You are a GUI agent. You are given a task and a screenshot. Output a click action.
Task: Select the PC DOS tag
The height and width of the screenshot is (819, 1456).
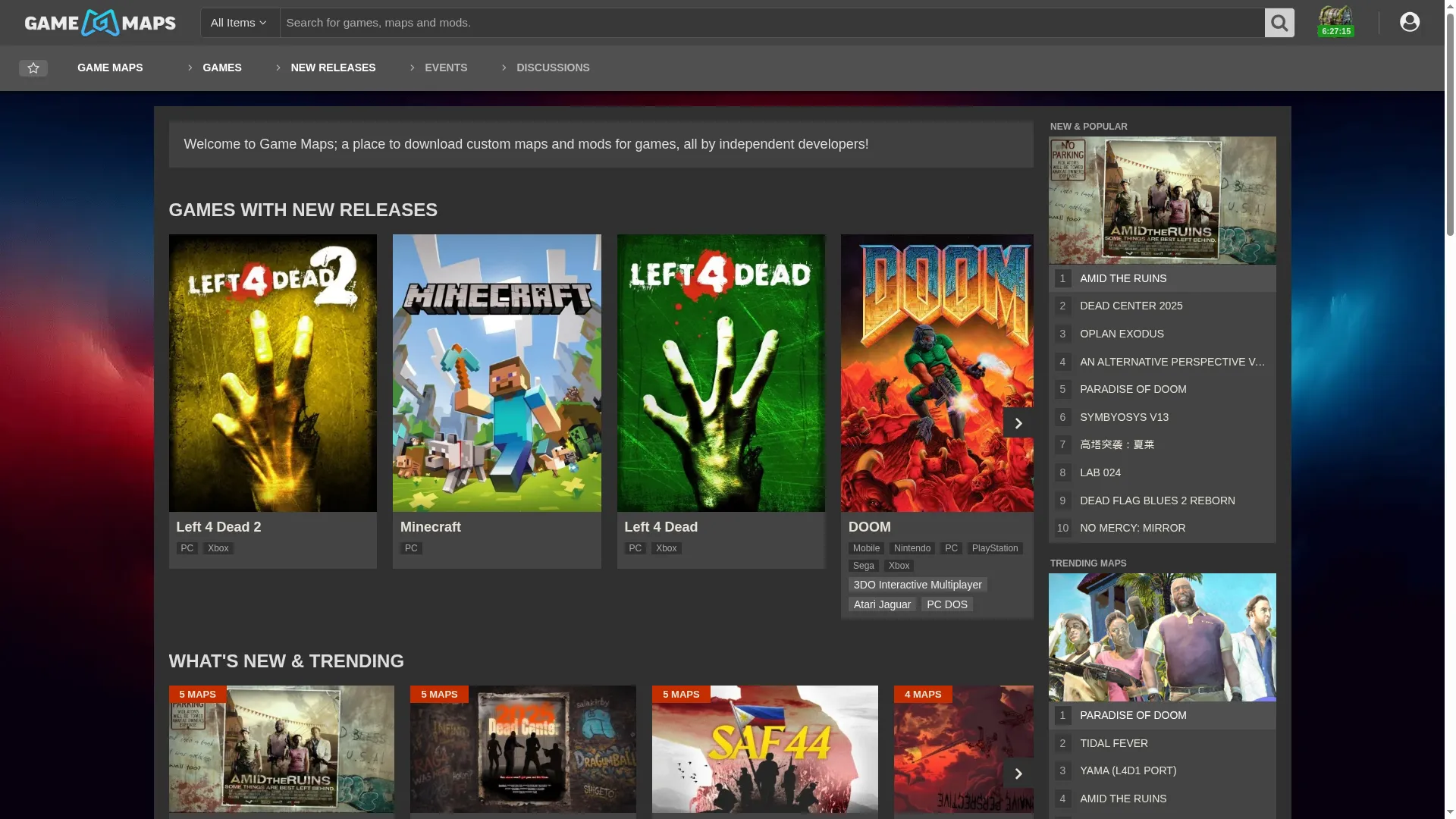(947, 604)
